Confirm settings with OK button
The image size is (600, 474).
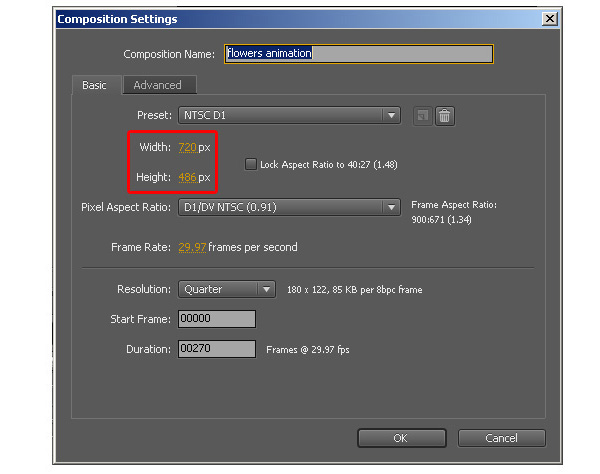pos(401,438)
